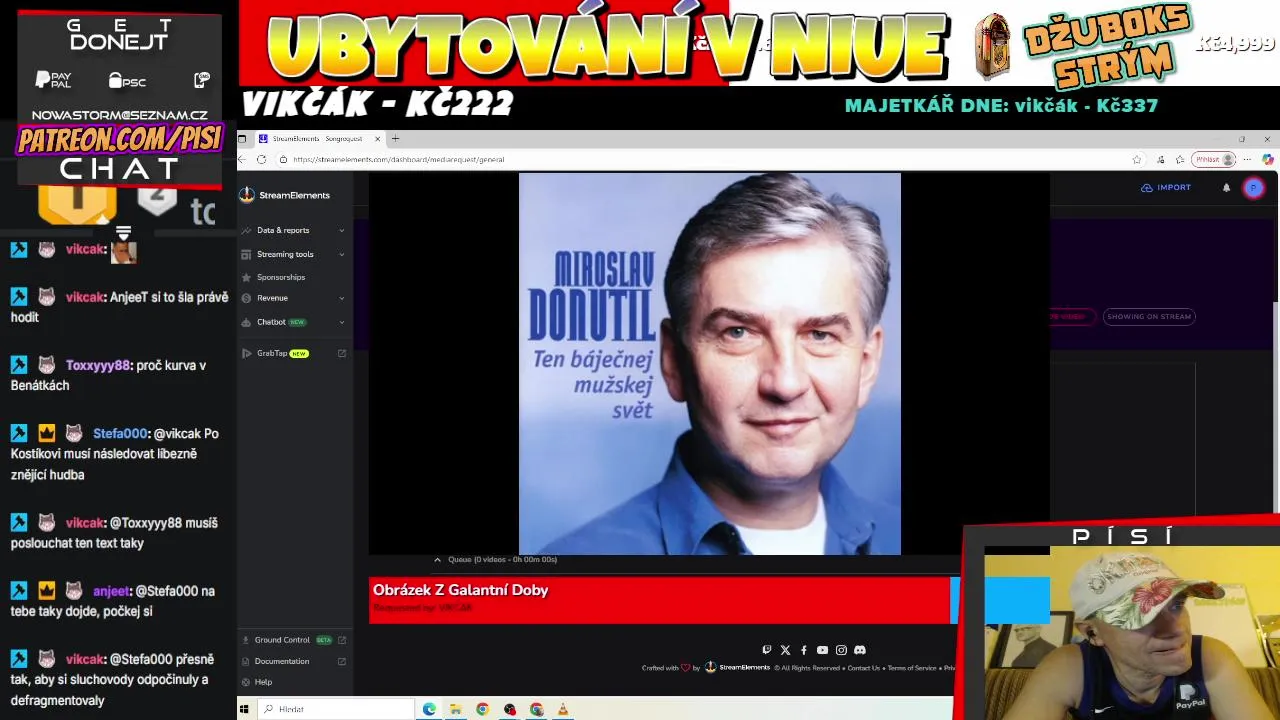This screenshot has width=1280, height=720.
Task: Open the StreamElements YouTube icon
Action: (822, 650)
